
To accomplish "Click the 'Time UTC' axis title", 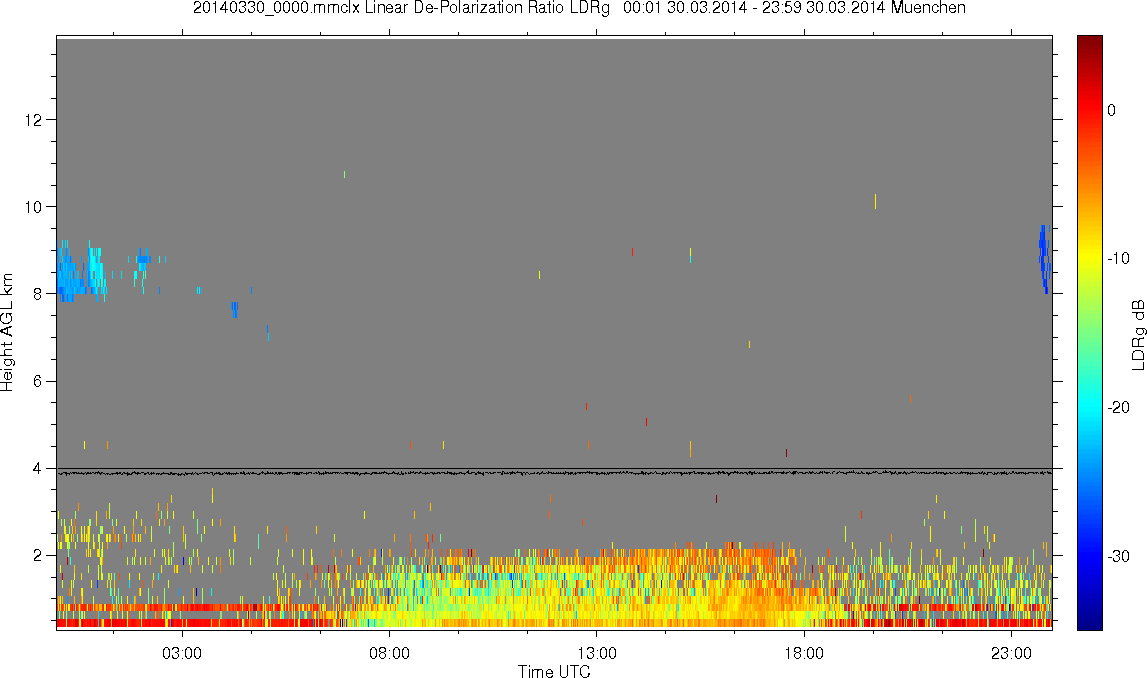I will (x=554, y=671).
